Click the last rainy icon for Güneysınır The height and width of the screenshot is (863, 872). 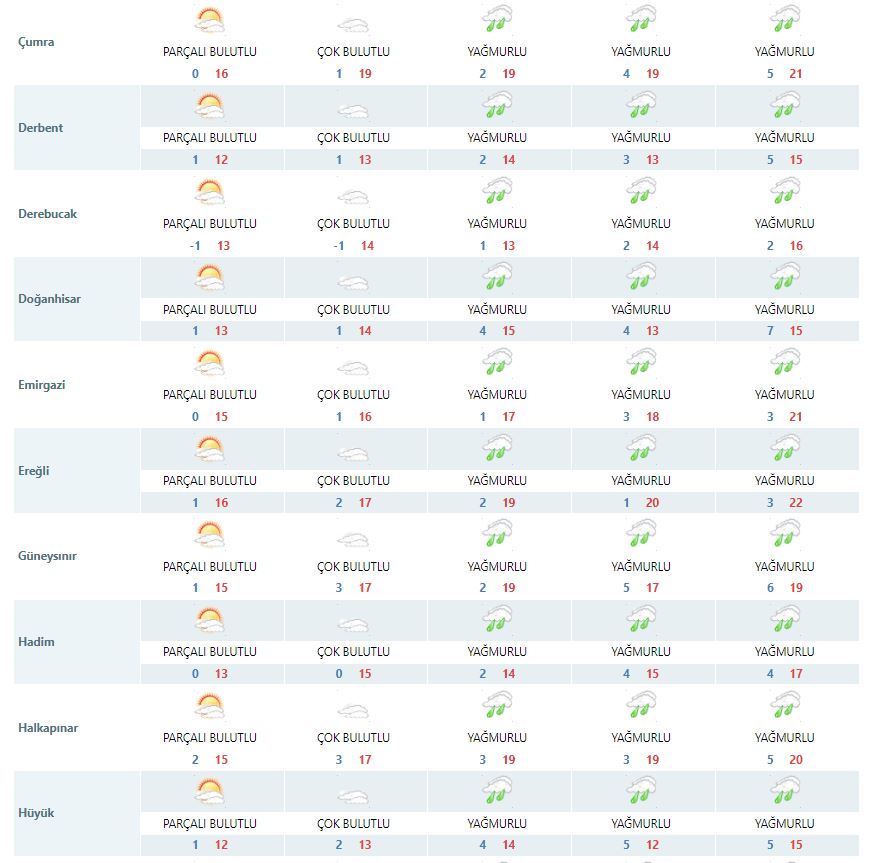[785, 533]
